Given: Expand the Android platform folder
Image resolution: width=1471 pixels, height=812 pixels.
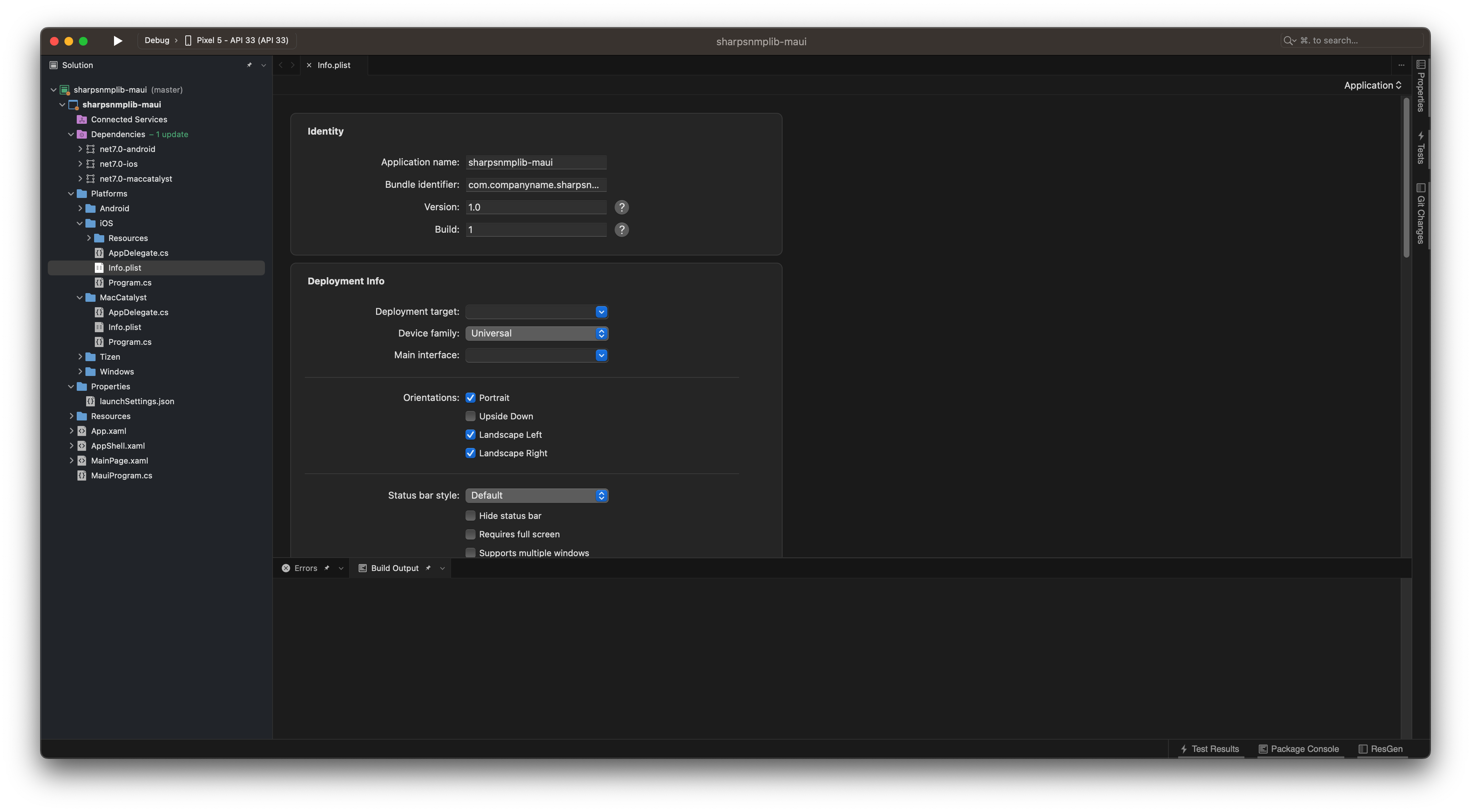Looking at the screenshot, I should point(80,208).
